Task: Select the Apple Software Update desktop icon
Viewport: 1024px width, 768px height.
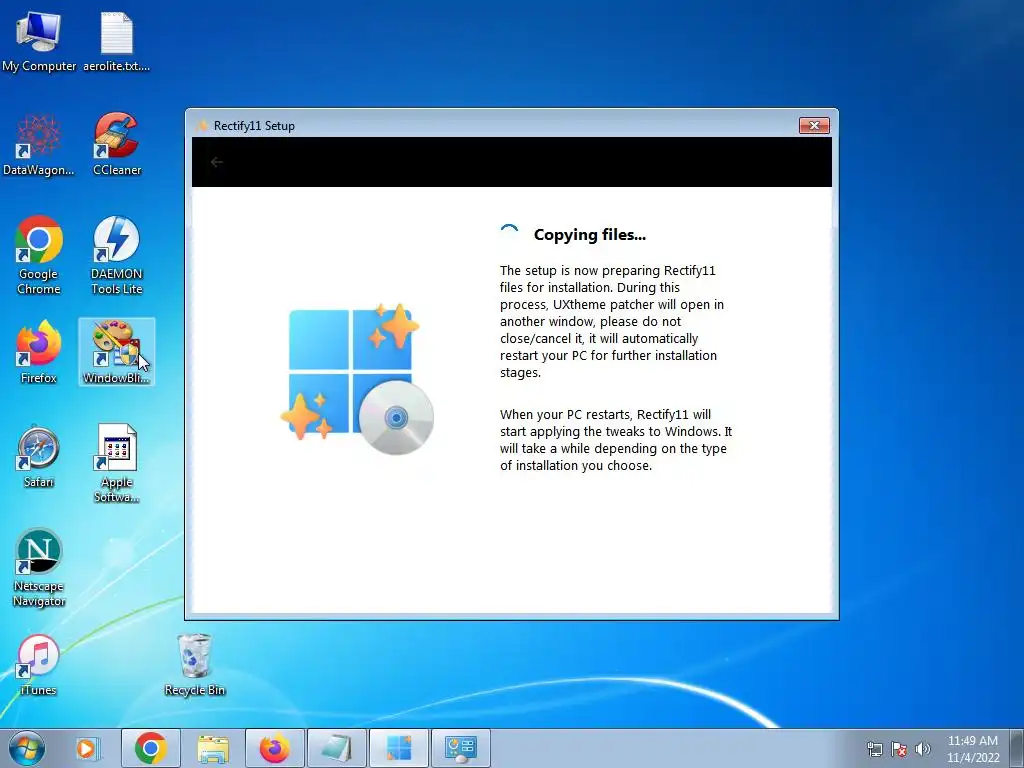Action: click(117, 464)
